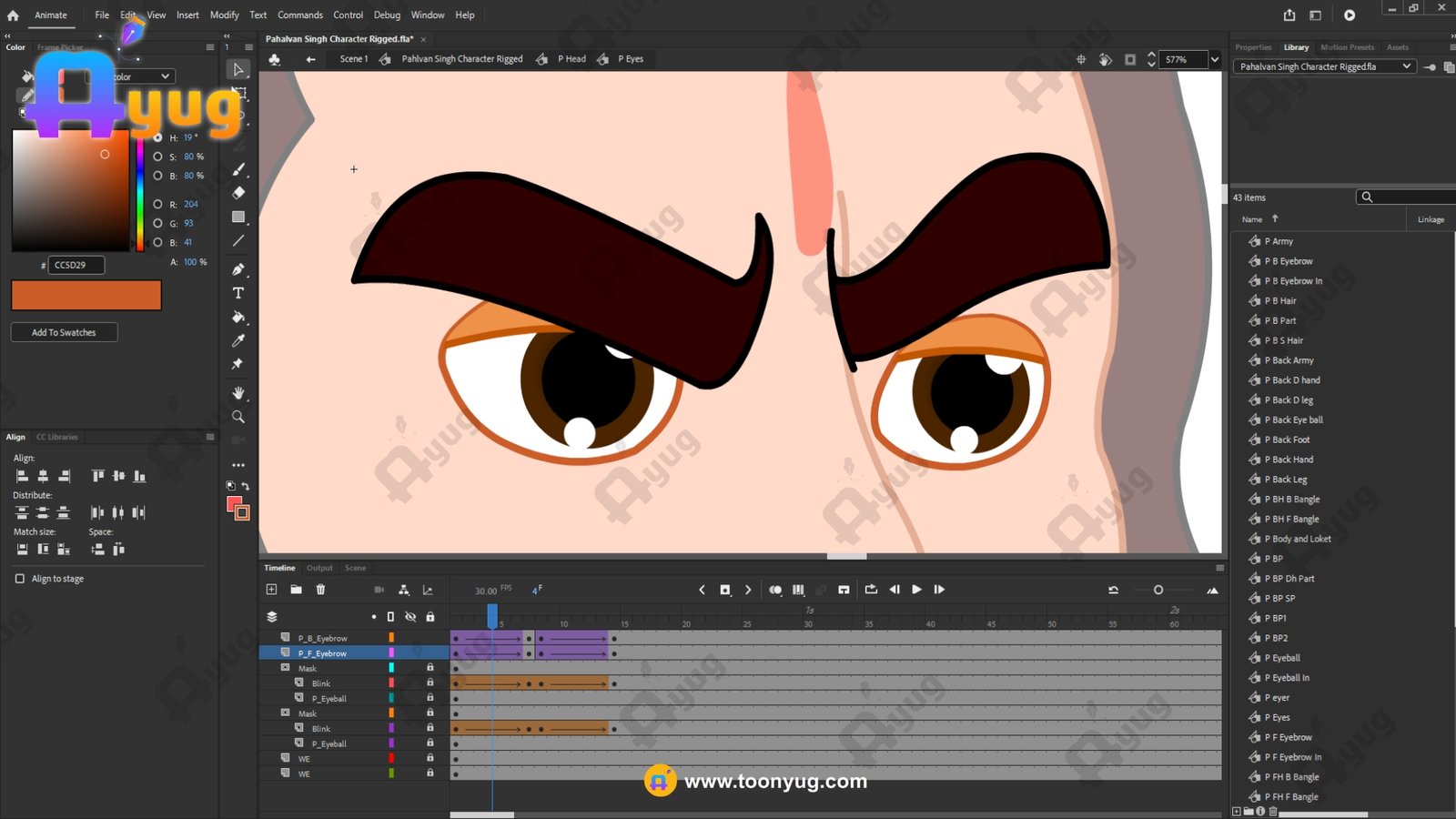Select the Eraser tool
1456x819 pixels.
tap(238, 193)
